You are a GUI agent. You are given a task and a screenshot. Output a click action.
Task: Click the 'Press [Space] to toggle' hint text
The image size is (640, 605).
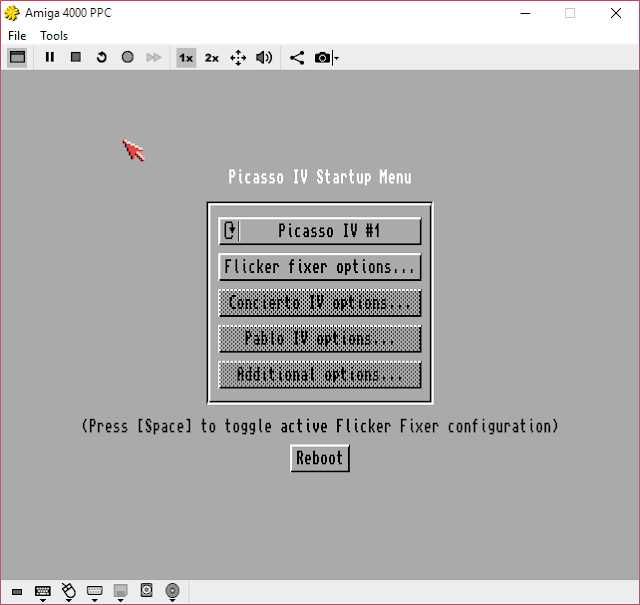(320, 426)
